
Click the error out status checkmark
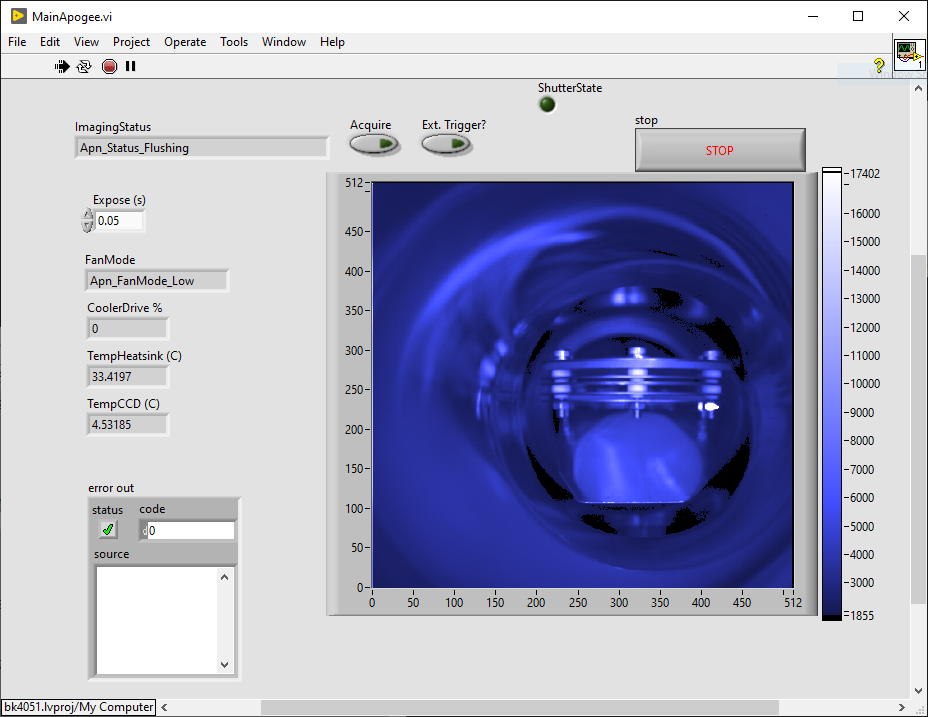pos(108,530)
